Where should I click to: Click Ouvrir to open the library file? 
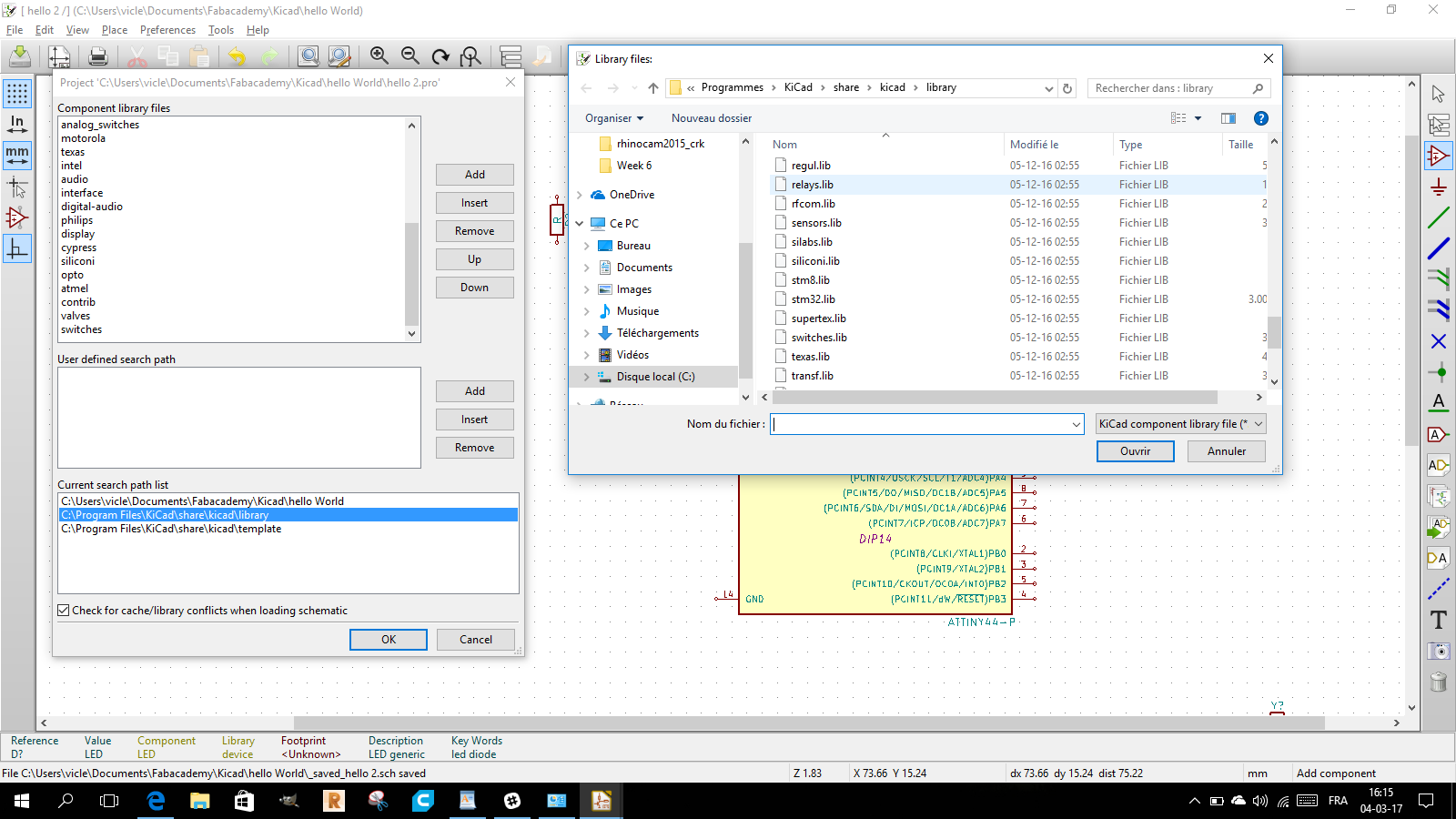[1135, 451]
